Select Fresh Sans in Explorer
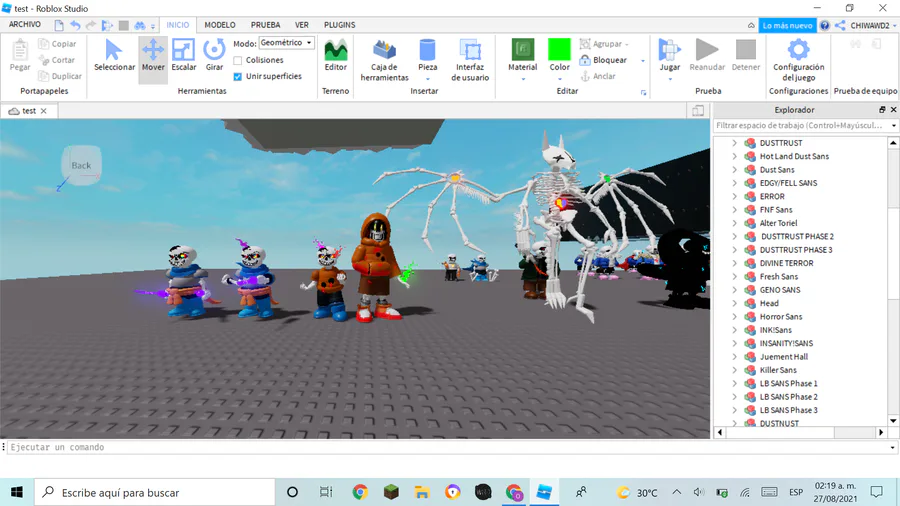Screen dimensions: 900x506 [x=779, y=277]
